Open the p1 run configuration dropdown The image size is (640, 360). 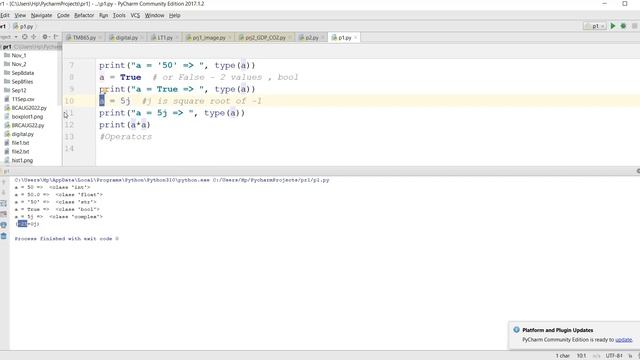pos(595,26)
